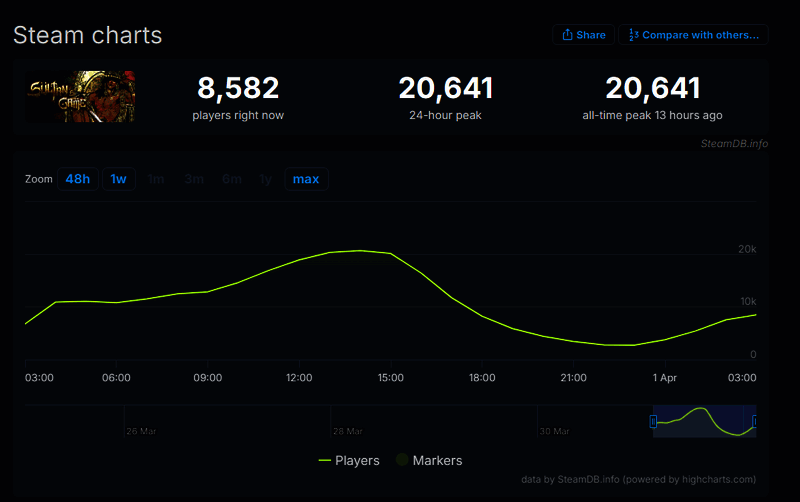Click the highlighted navigator selection window
Image resolution: width=800 pixels, height=502 pixels.
click(x=704, y=421)
